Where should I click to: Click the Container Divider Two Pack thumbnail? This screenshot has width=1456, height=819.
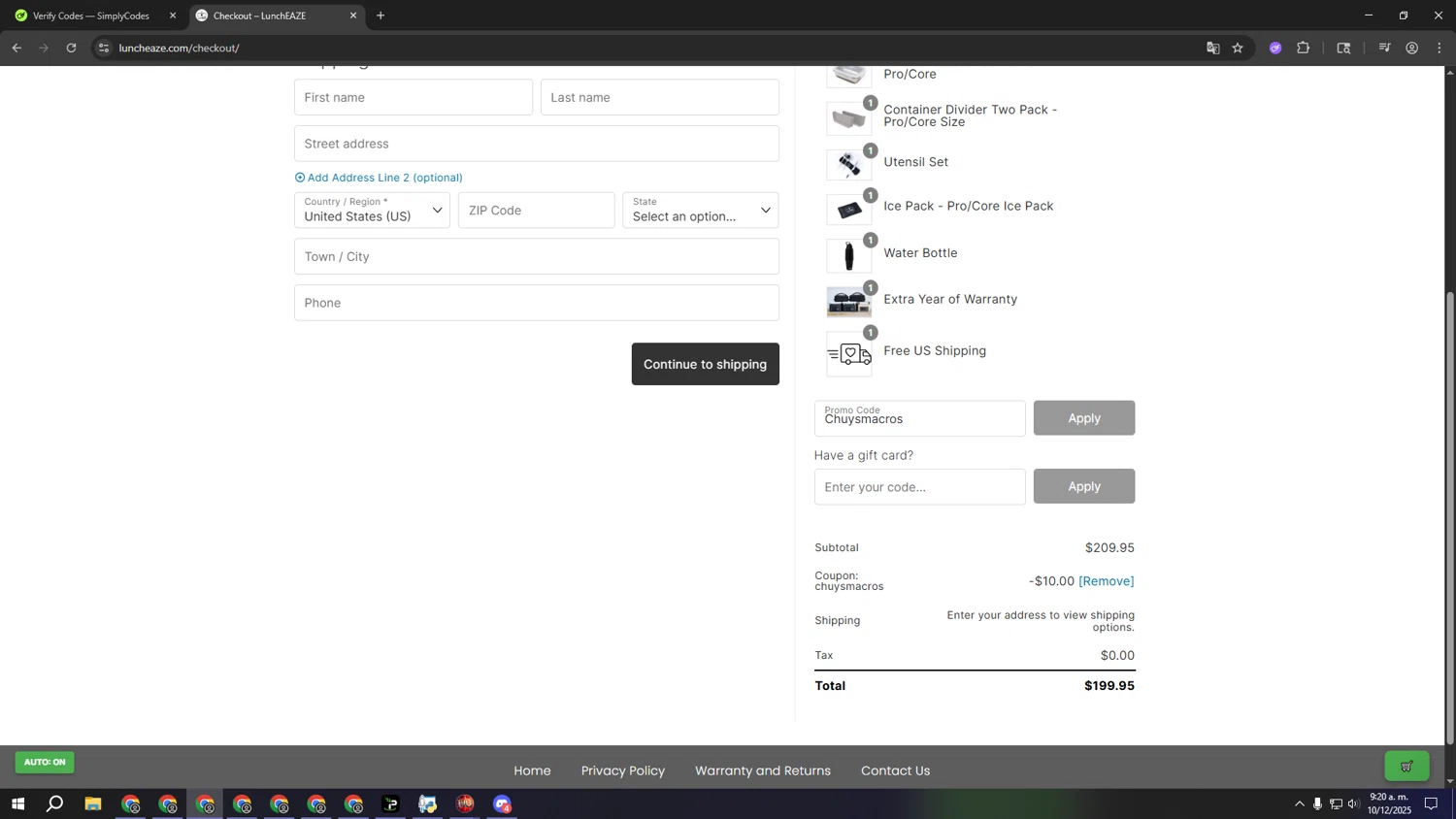[849, 118]
